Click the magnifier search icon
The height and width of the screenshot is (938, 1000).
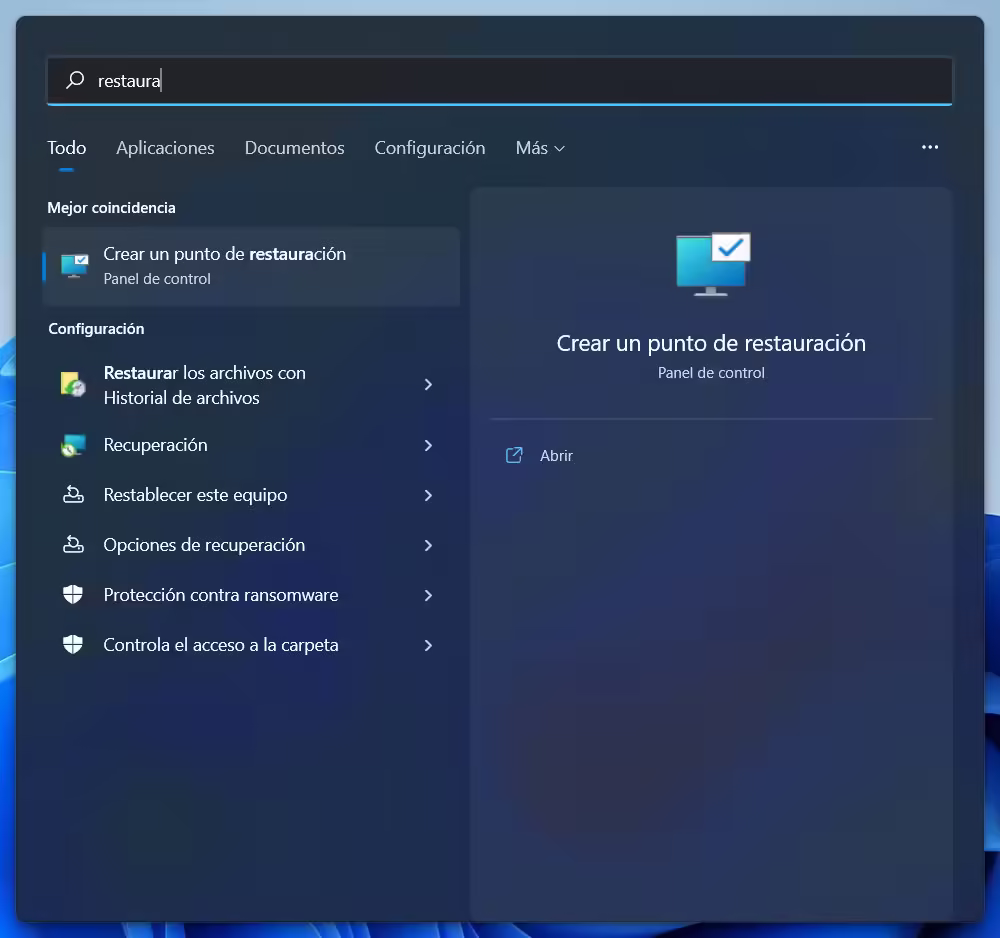75,80
